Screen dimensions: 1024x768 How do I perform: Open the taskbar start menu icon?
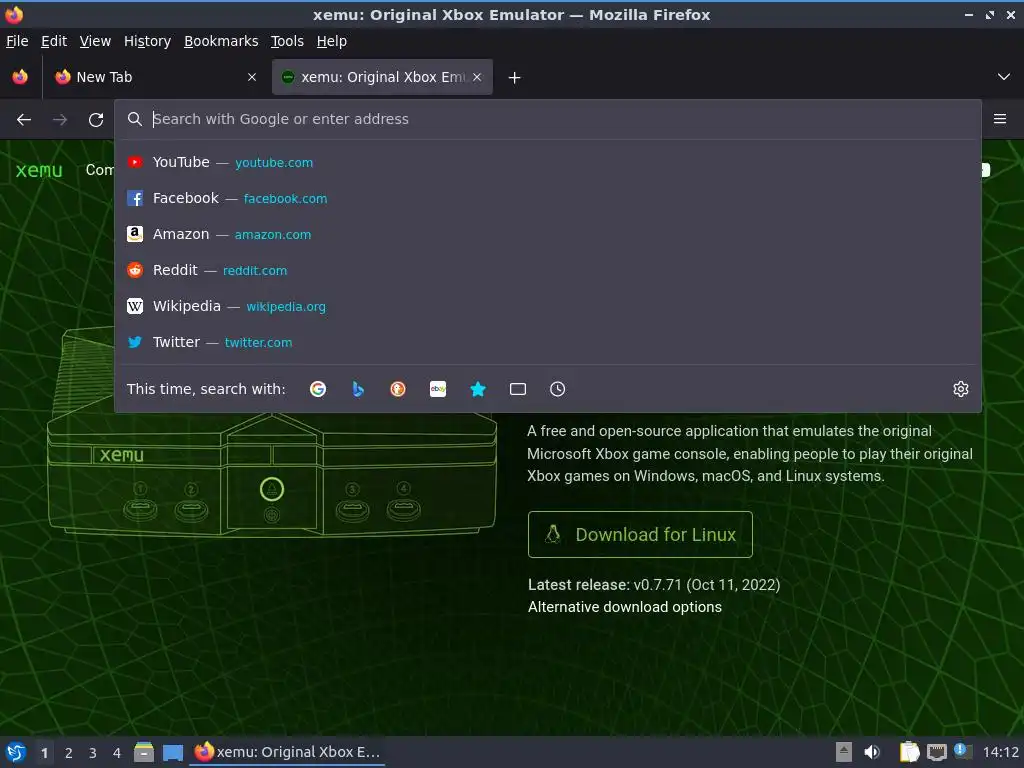[x=16, y=752]
